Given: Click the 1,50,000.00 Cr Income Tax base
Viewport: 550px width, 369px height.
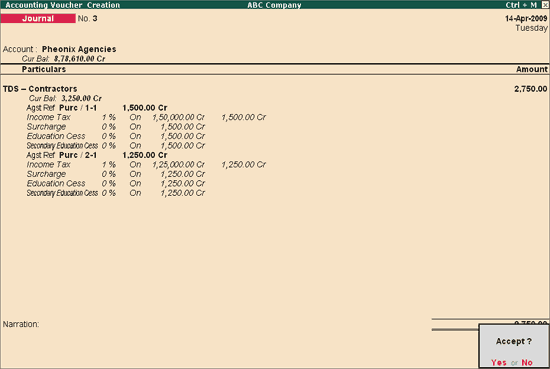Looking at the screenshot, I should tap(178, 117).
